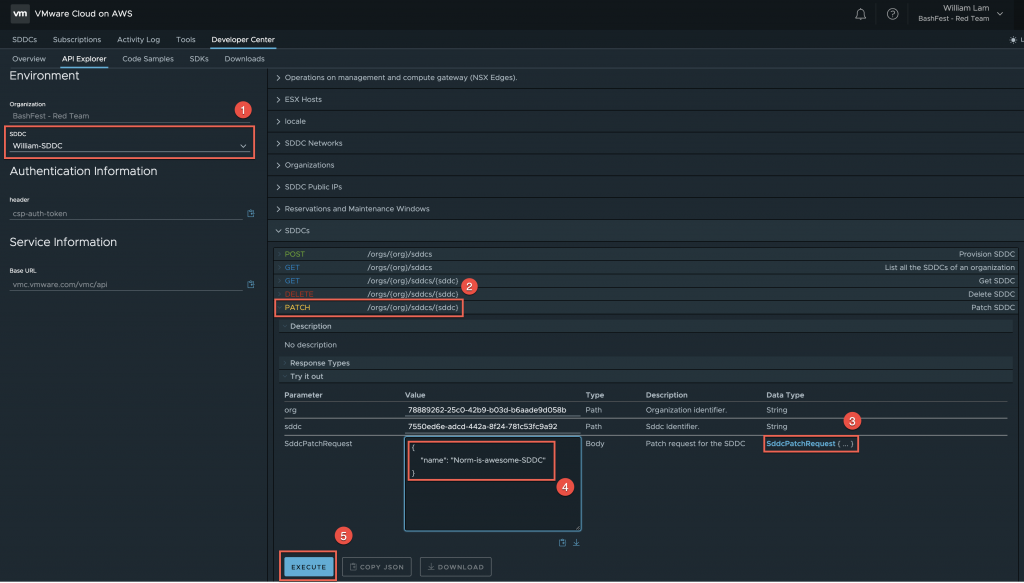The width and height of the screenshot is (1024, 583).
Task: Open the SDDC William-SDDC dropdown
Action: coord(128,146)
